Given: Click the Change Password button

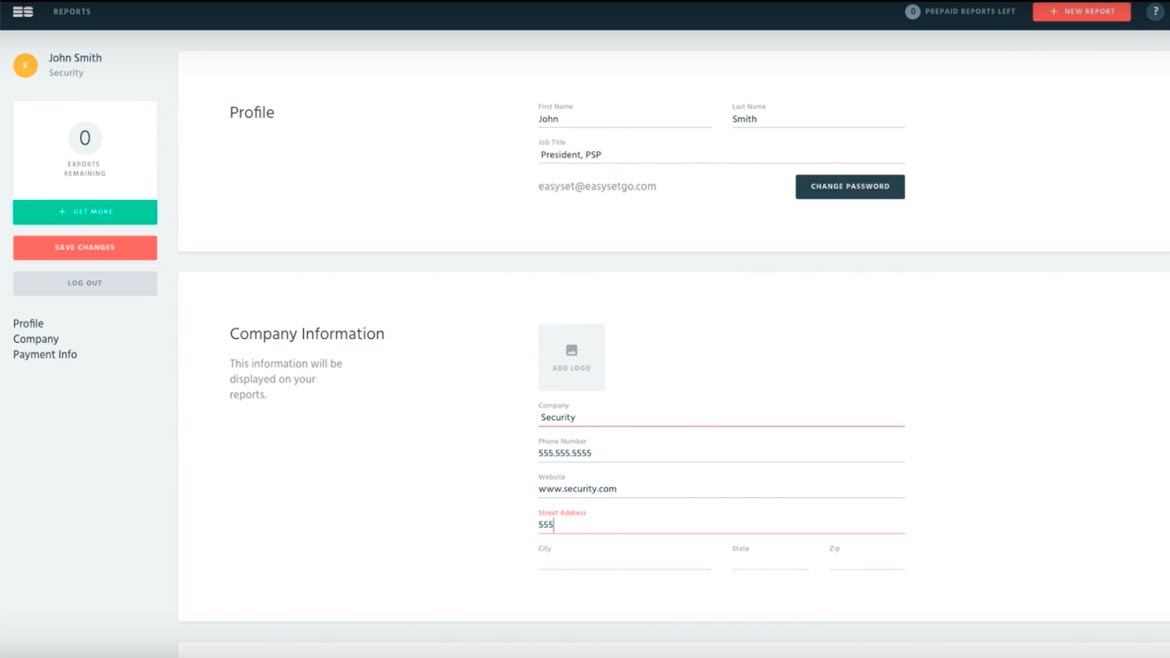Looking at the screenshot, I should click(x=850, y=187).
